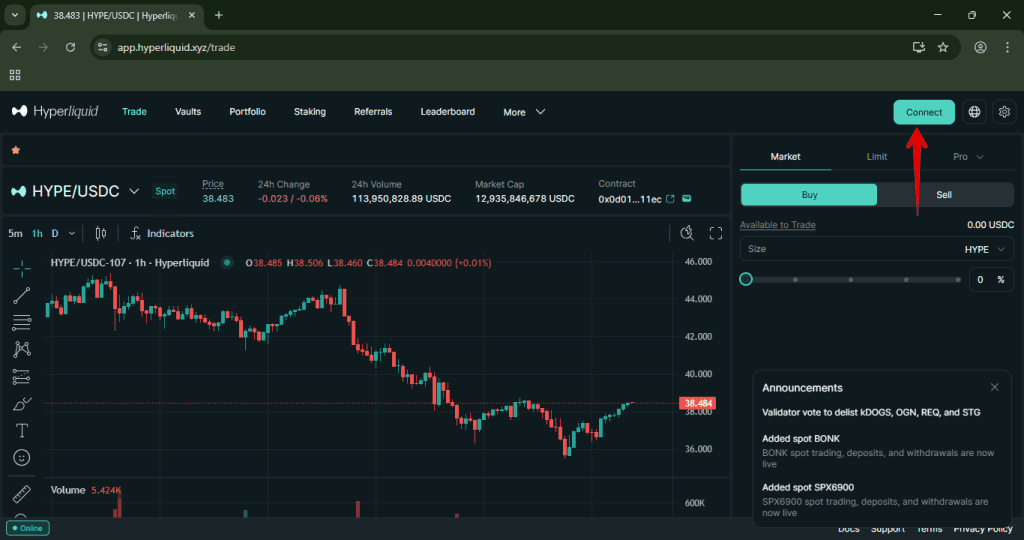This screenshot has height=540, width=1024.
Task: Click the chart fullscreen icon
Action: tap(716, 233)
